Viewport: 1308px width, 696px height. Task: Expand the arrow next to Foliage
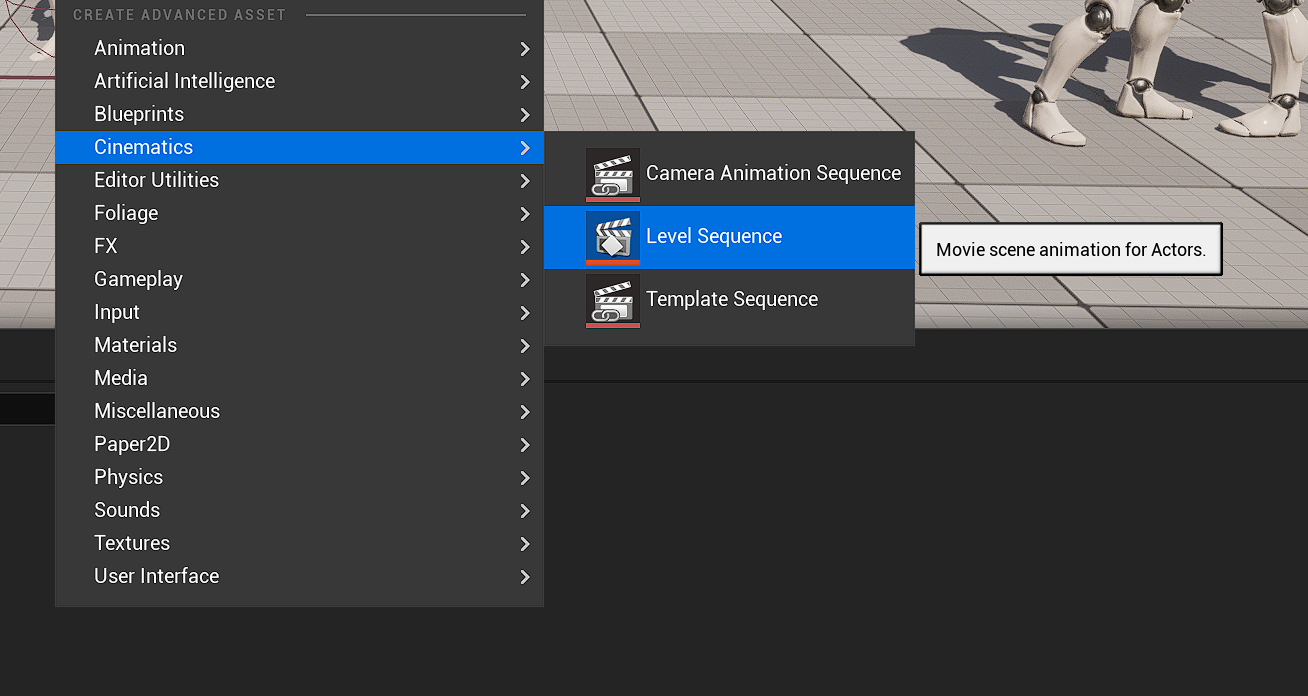point(525,214)
